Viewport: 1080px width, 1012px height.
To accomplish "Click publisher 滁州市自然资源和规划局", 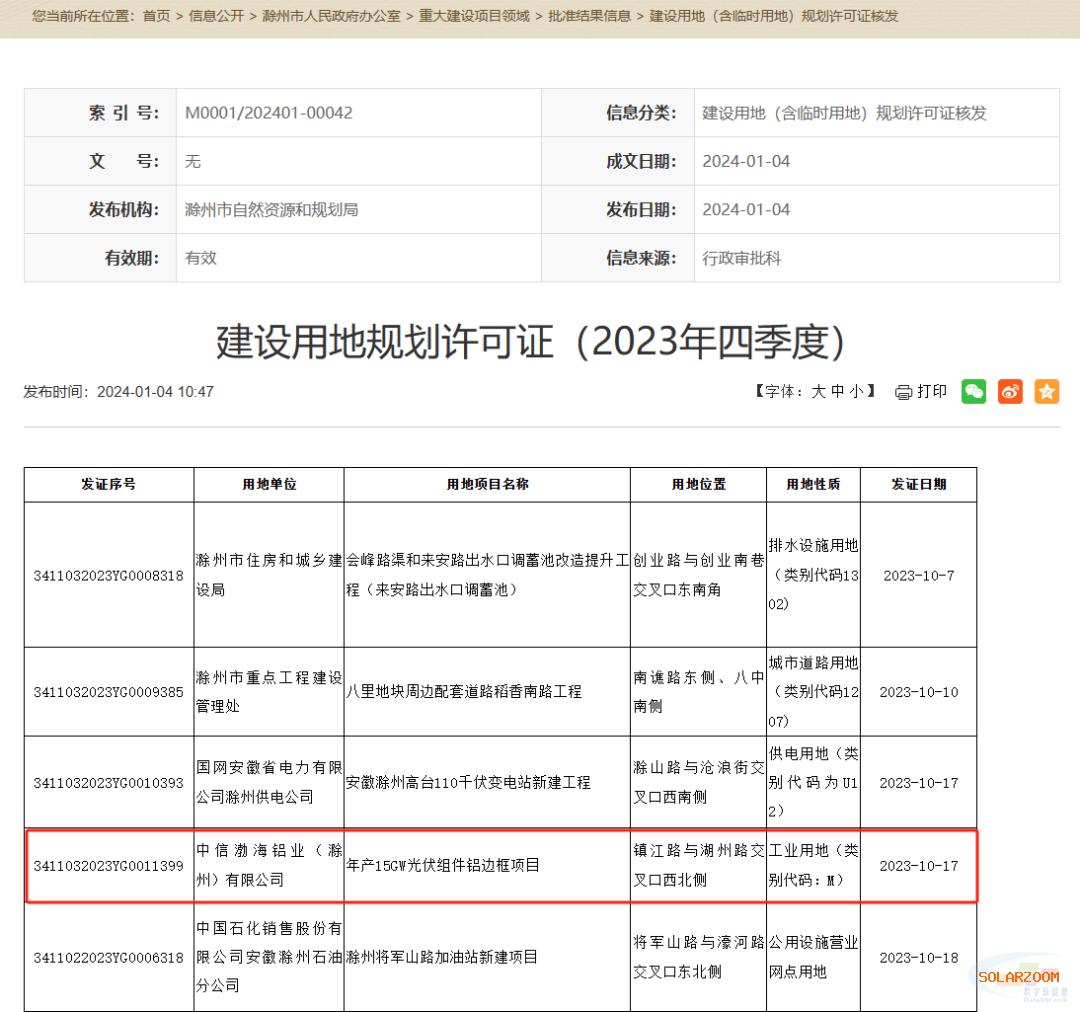I will (x=271, y=209).
